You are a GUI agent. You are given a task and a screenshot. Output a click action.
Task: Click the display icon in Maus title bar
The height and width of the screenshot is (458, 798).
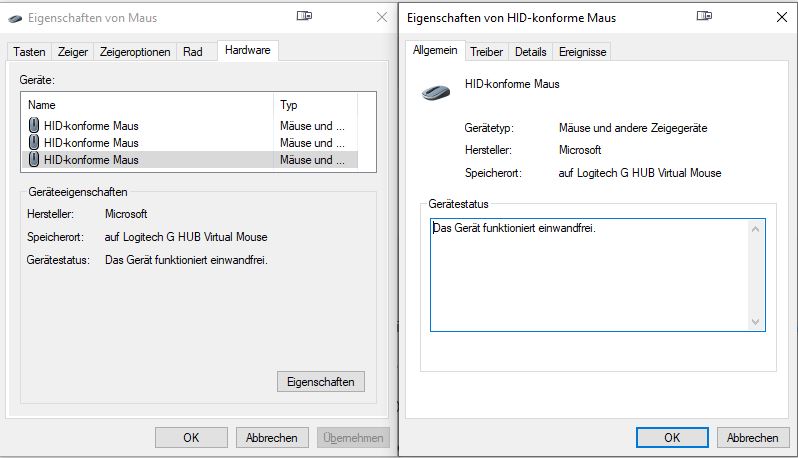coord(304,16)
